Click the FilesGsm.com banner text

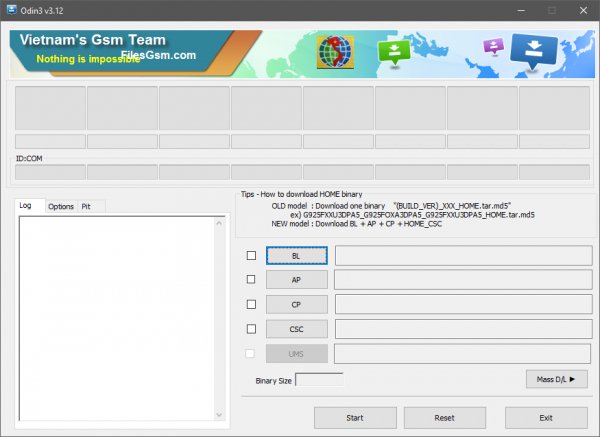[158, 55]
